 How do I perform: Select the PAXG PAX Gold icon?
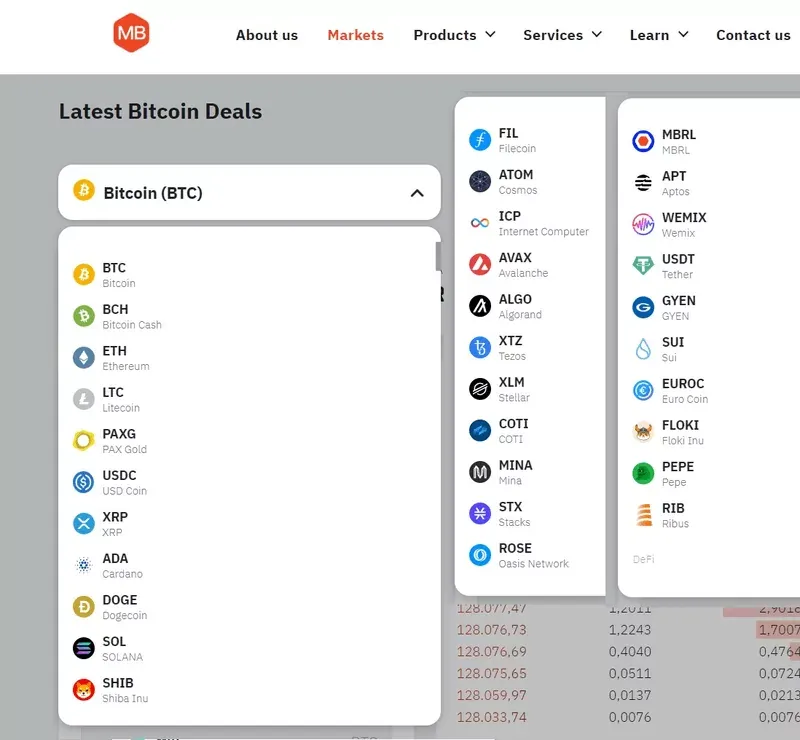point(84,440)
